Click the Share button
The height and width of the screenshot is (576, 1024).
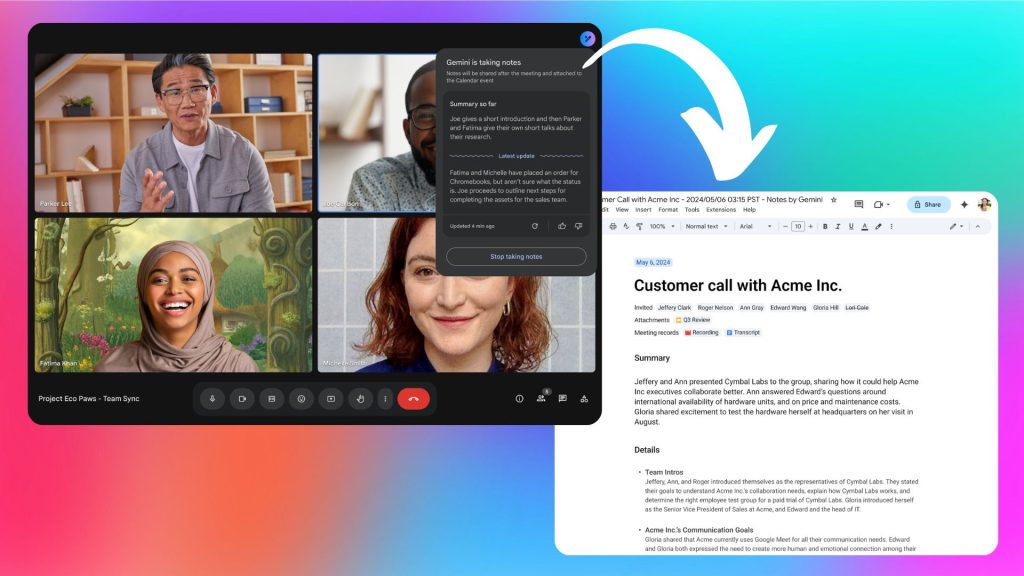[x=928, y=204]
